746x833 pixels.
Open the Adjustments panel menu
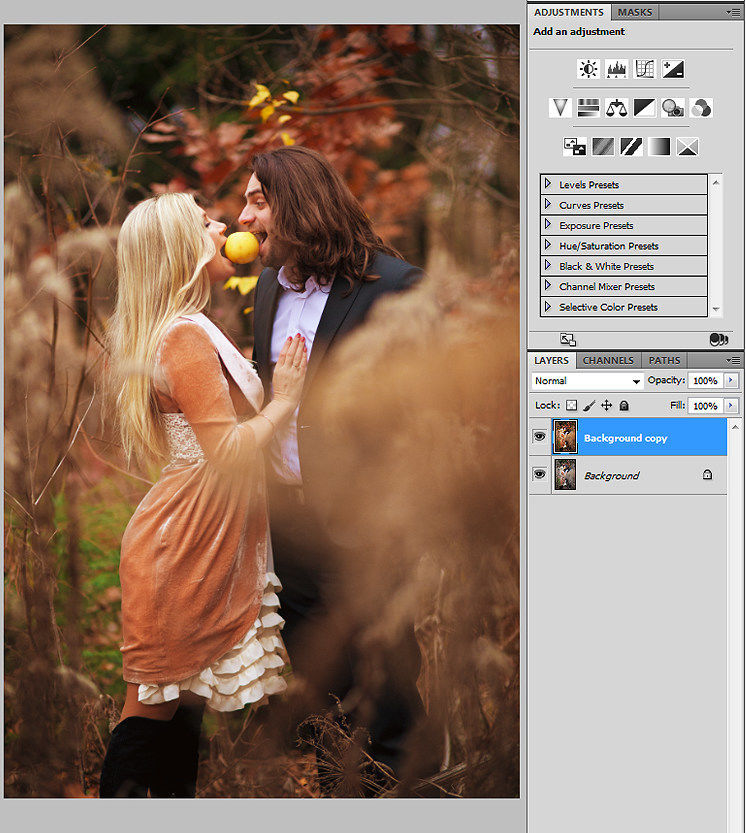pyautogui.click(x=734, y=12)
